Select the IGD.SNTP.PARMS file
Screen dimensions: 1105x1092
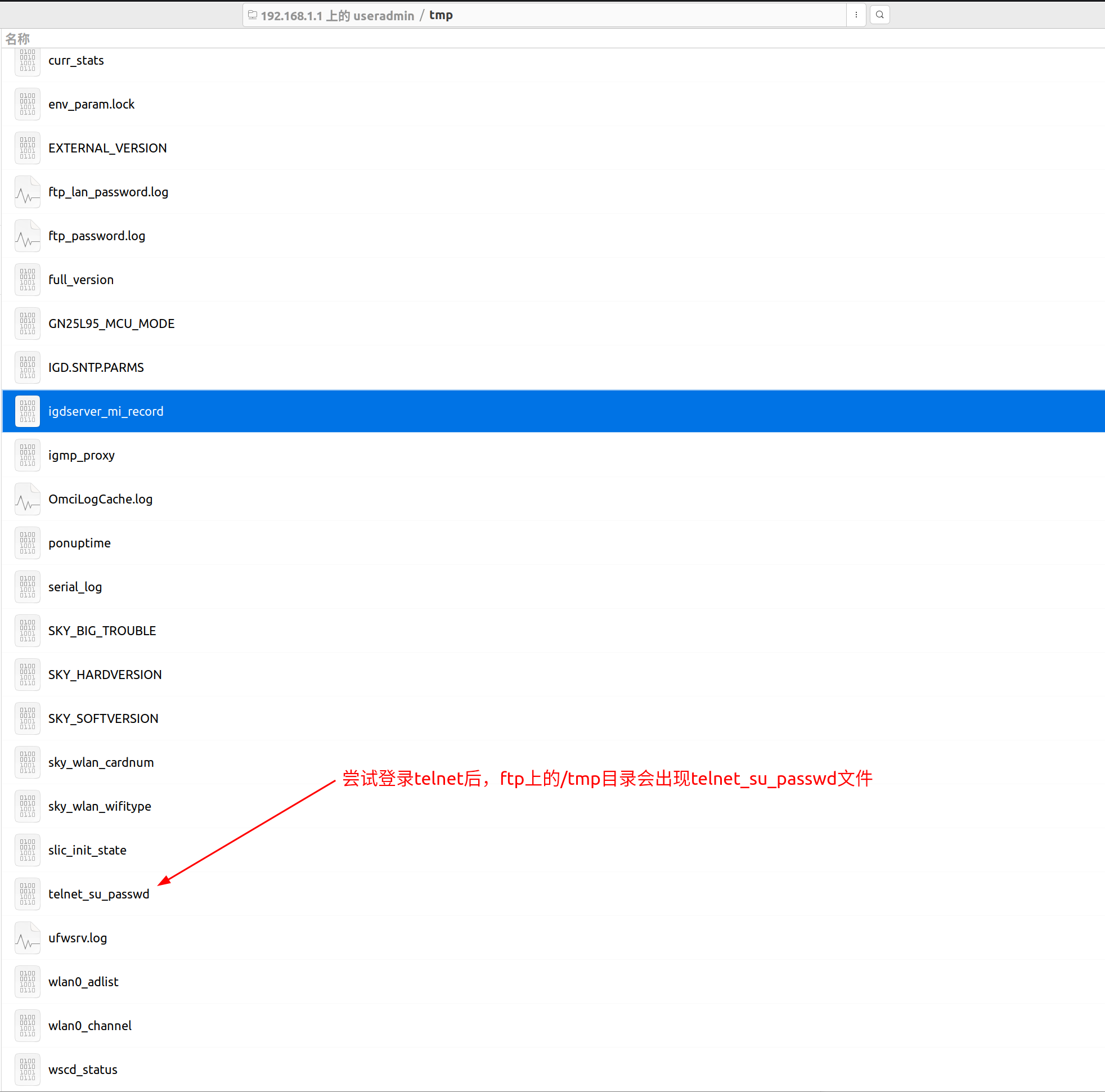click(x=96, y=367)
